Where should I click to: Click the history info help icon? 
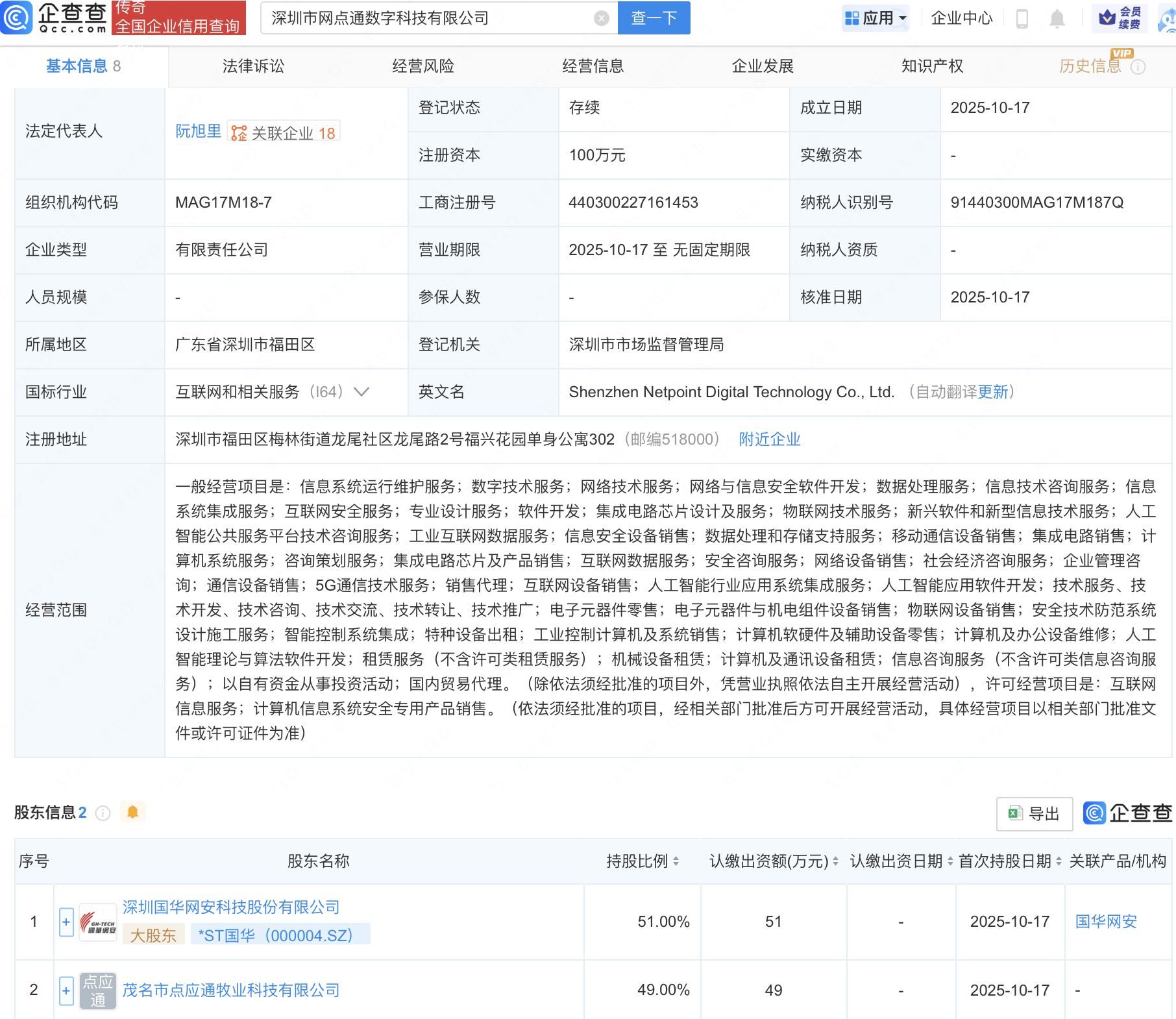(1138, 67)
